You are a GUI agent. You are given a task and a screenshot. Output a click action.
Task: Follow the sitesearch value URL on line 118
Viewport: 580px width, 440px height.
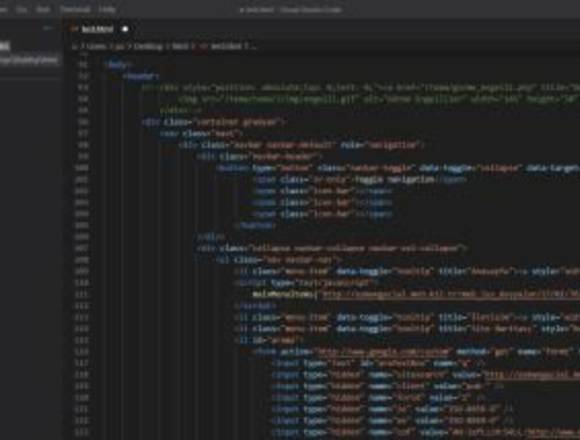point(532,375)
